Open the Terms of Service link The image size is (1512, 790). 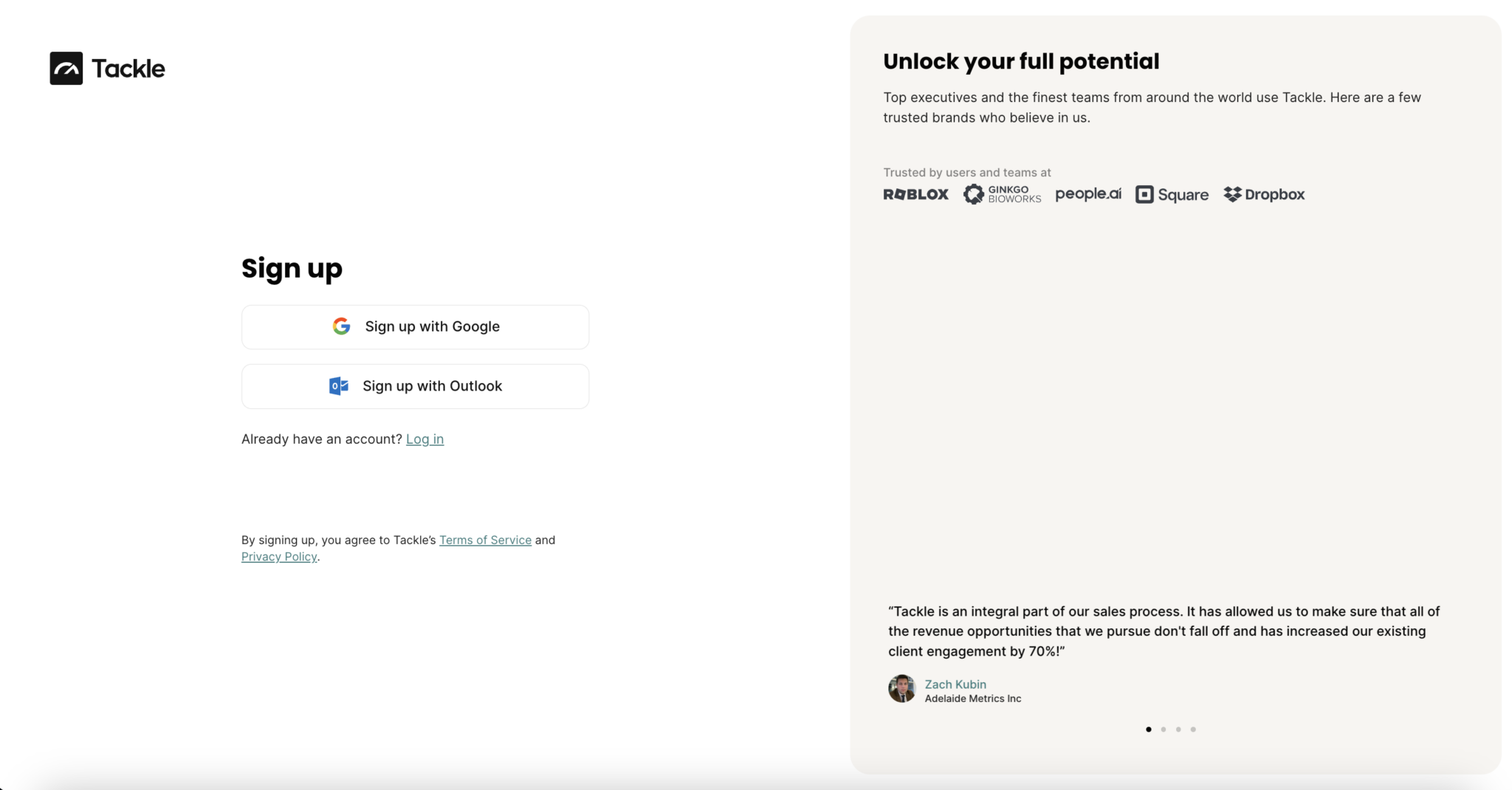[485, 540]
